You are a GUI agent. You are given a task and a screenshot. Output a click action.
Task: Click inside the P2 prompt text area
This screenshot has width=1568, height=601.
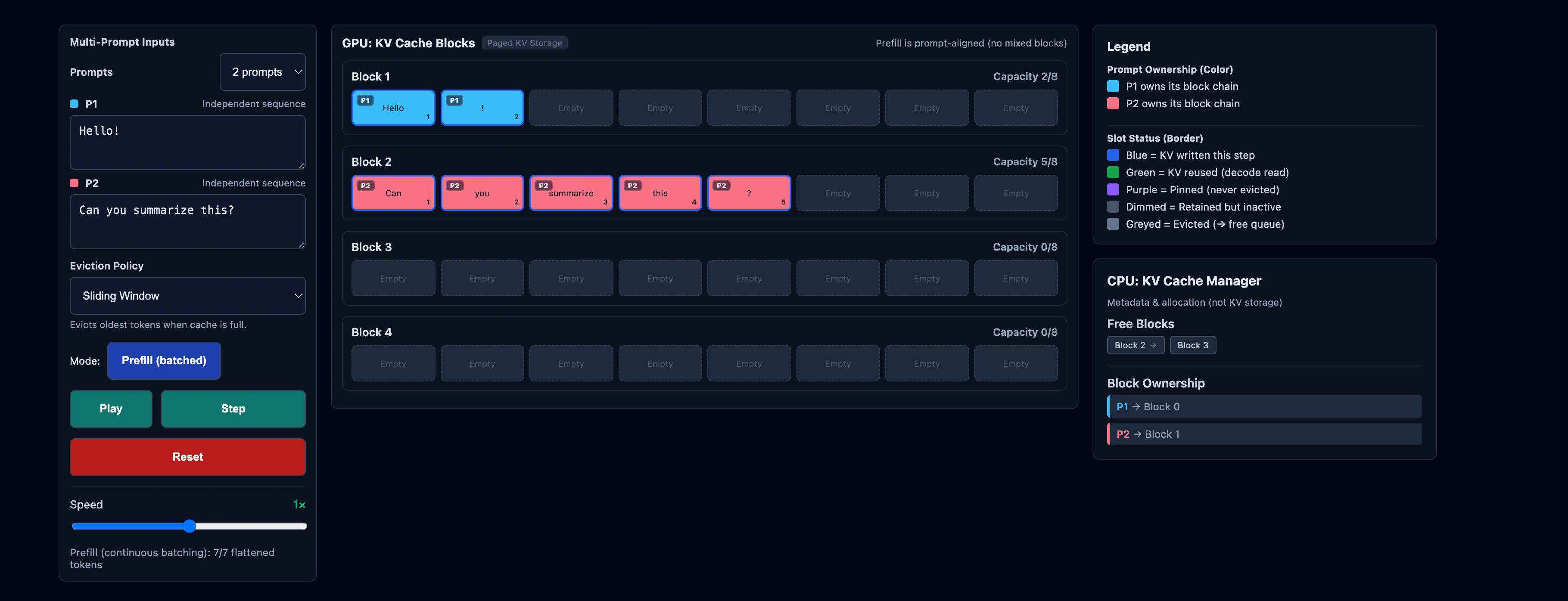point(187,222)
